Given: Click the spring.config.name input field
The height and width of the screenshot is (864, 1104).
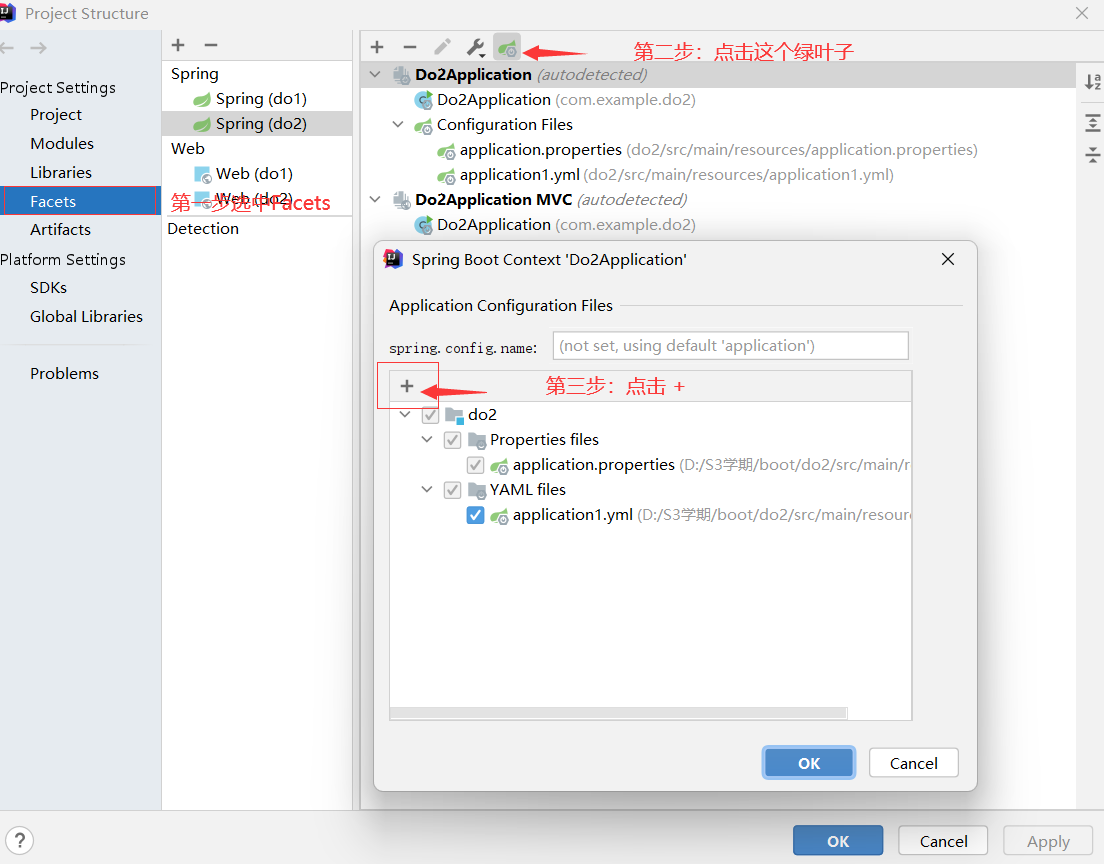Looking at the screenshot, I should (x=730, y=345).
